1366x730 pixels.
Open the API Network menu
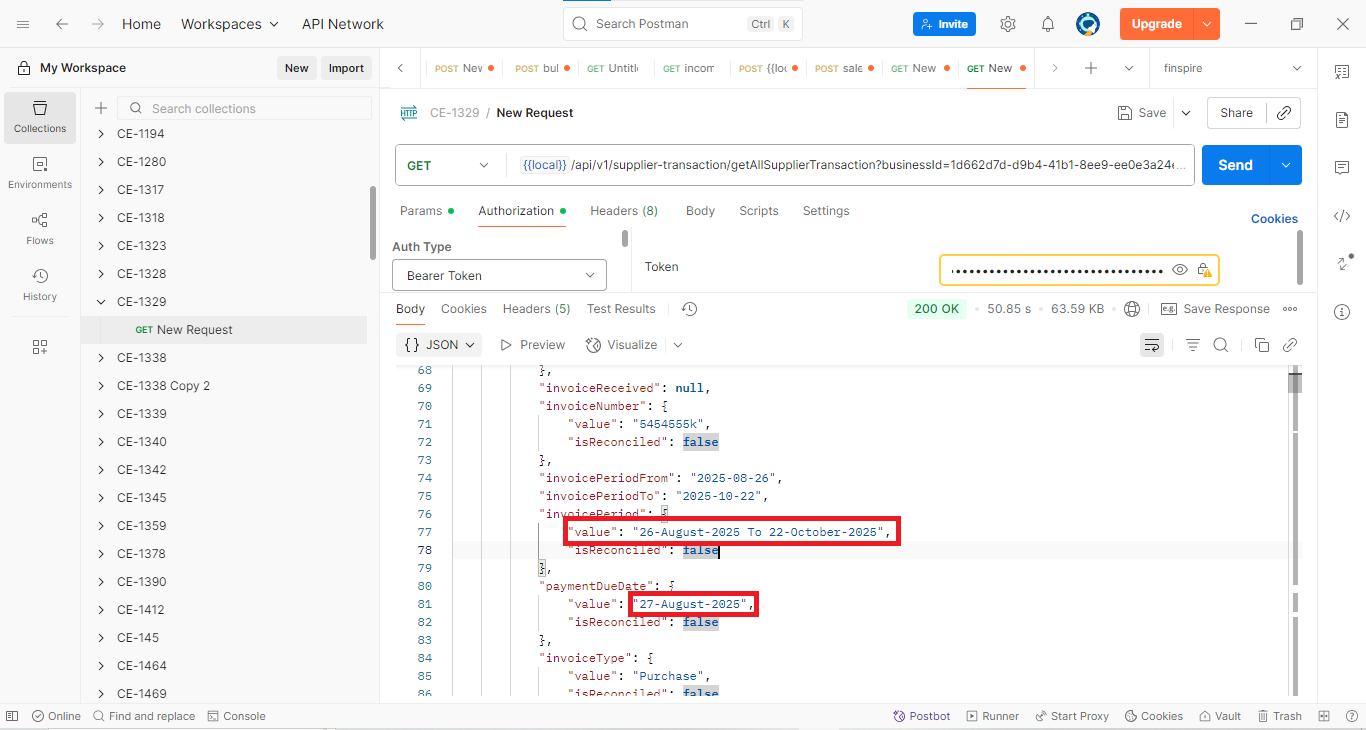tap(343, 24)
